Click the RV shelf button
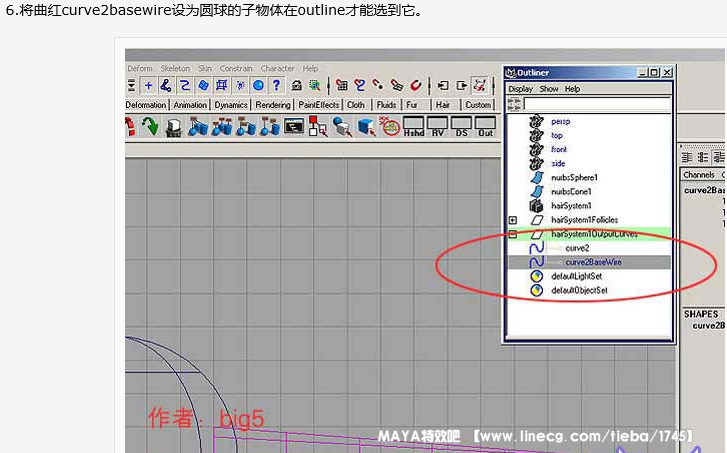 tap(438, 127)
